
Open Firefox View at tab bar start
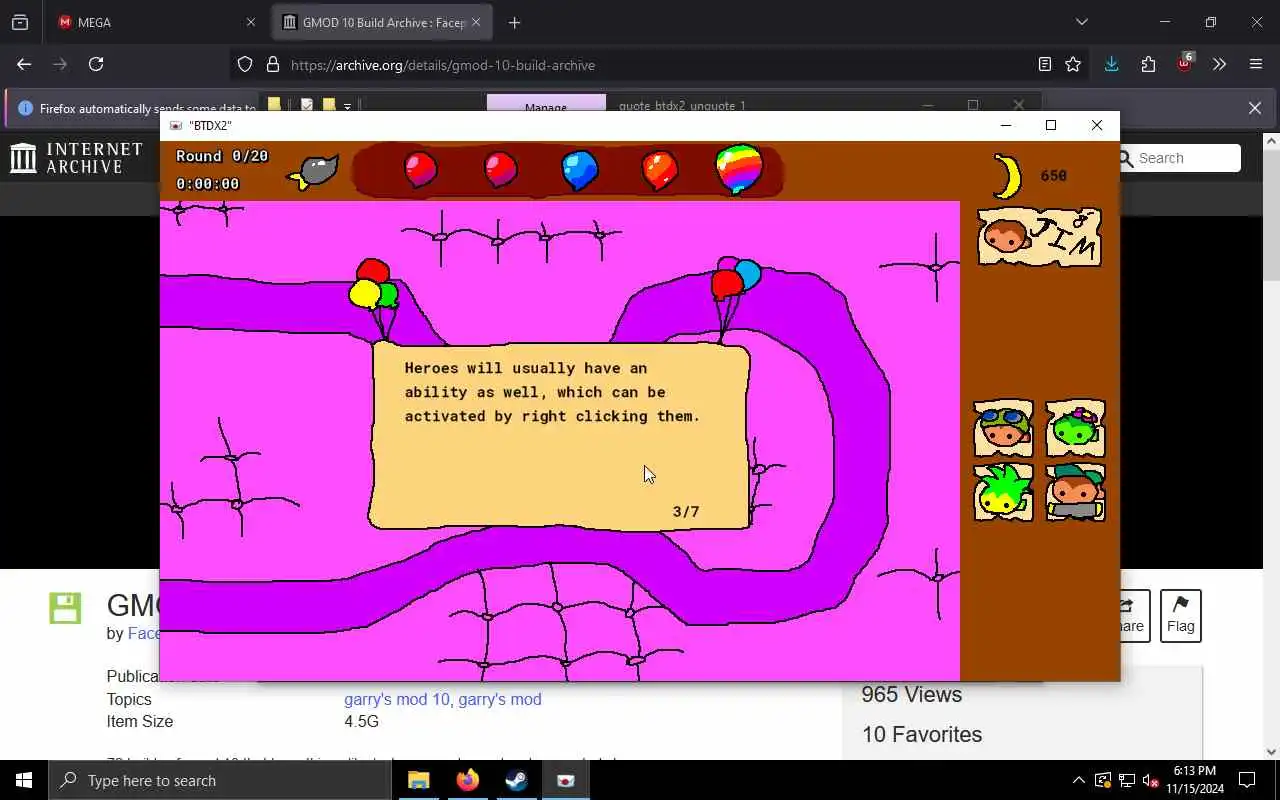tap(20, 22)
